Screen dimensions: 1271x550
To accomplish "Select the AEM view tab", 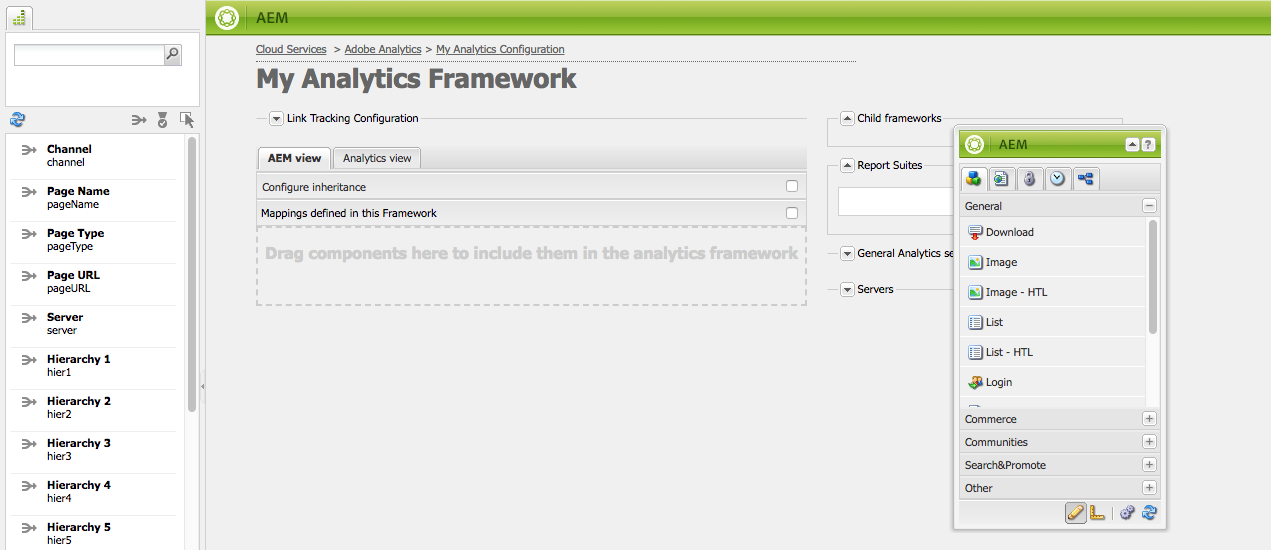I will 294,158.
